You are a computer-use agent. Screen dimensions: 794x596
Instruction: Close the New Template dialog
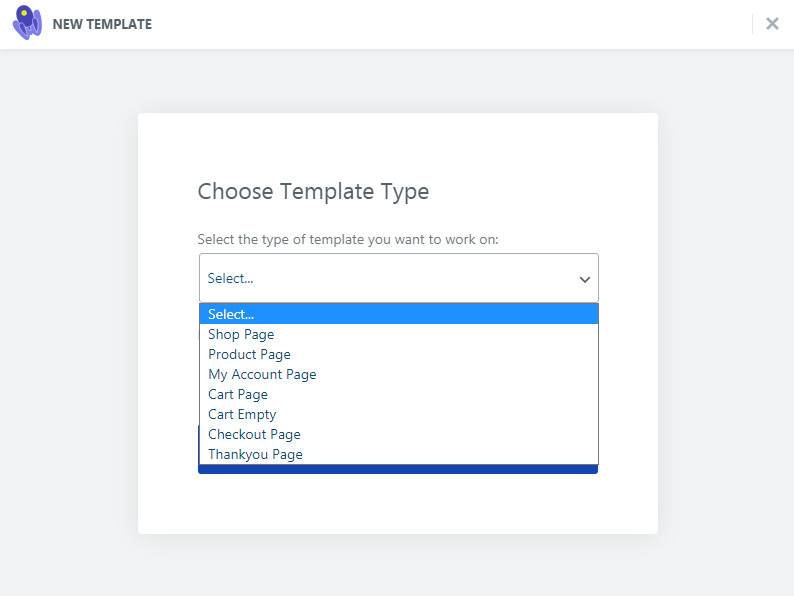click(x=772, y=23)
